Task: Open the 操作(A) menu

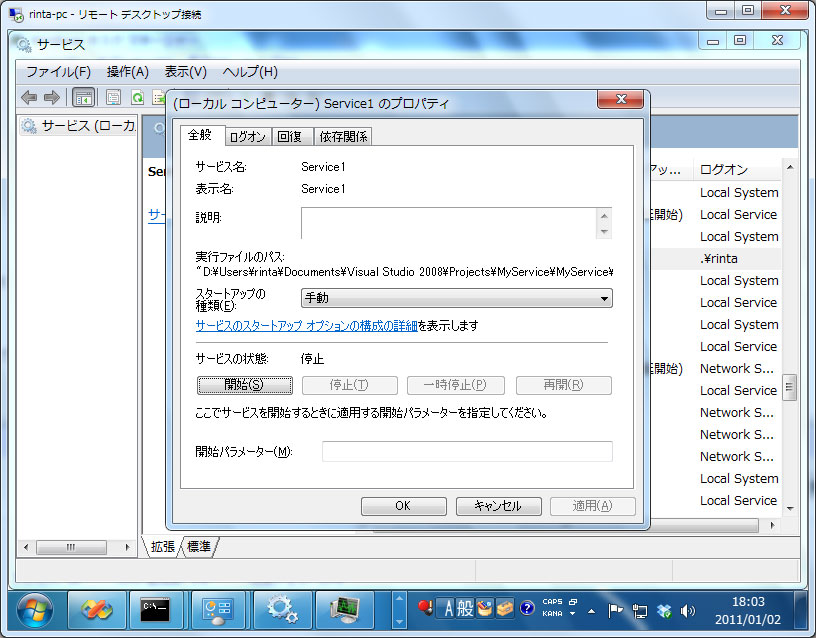Action: point(126,72)
